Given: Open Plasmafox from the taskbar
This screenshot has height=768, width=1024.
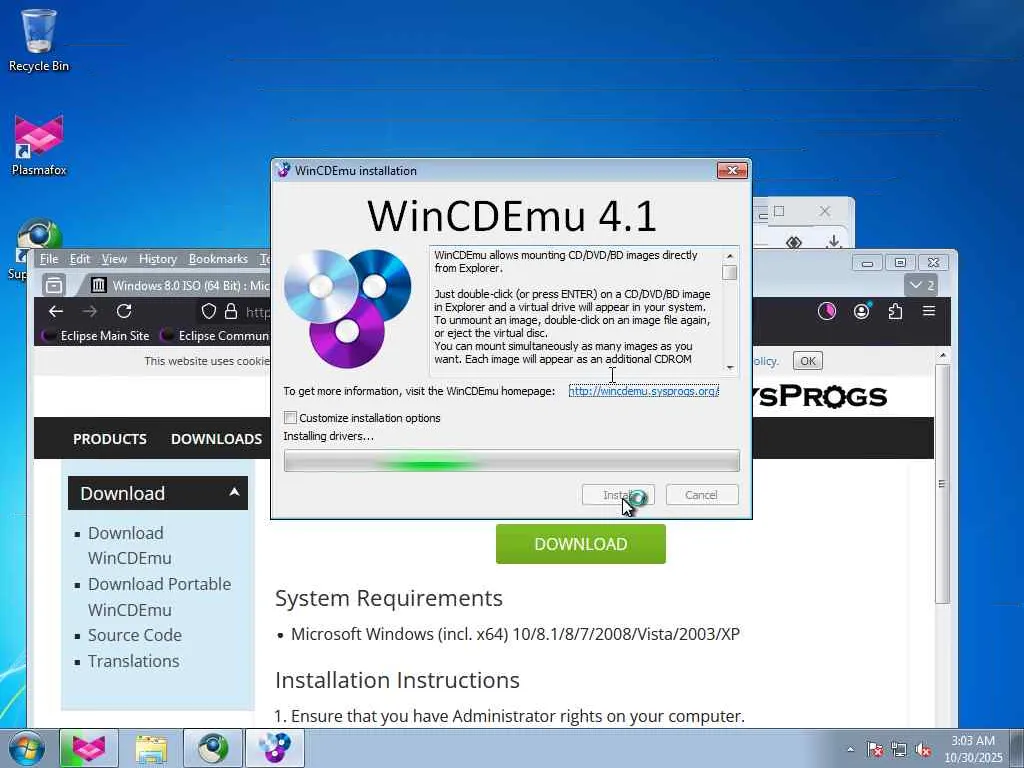Looking at the screenshot, I should coord(89,748).
